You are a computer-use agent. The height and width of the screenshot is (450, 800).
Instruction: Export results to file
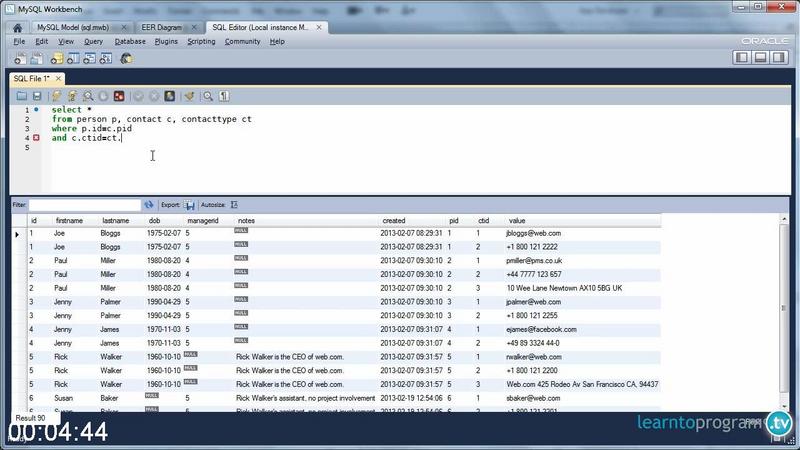[x=190, y=205]
